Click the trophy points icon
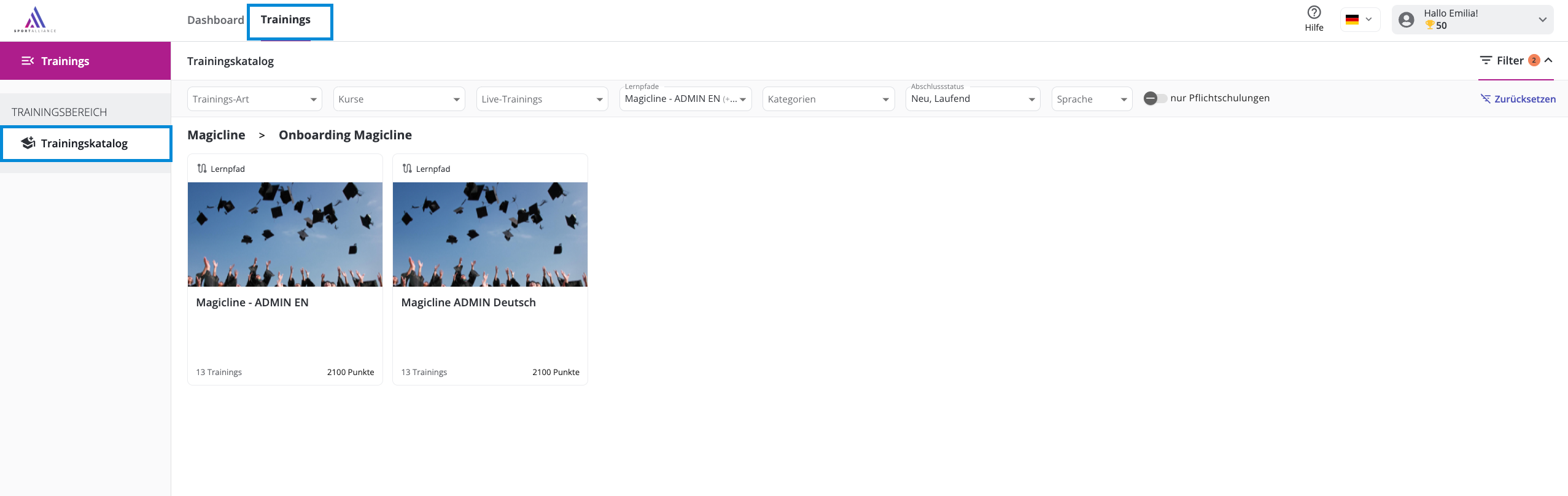Viewport: 1568px width, 496px height. (1430, 25)
